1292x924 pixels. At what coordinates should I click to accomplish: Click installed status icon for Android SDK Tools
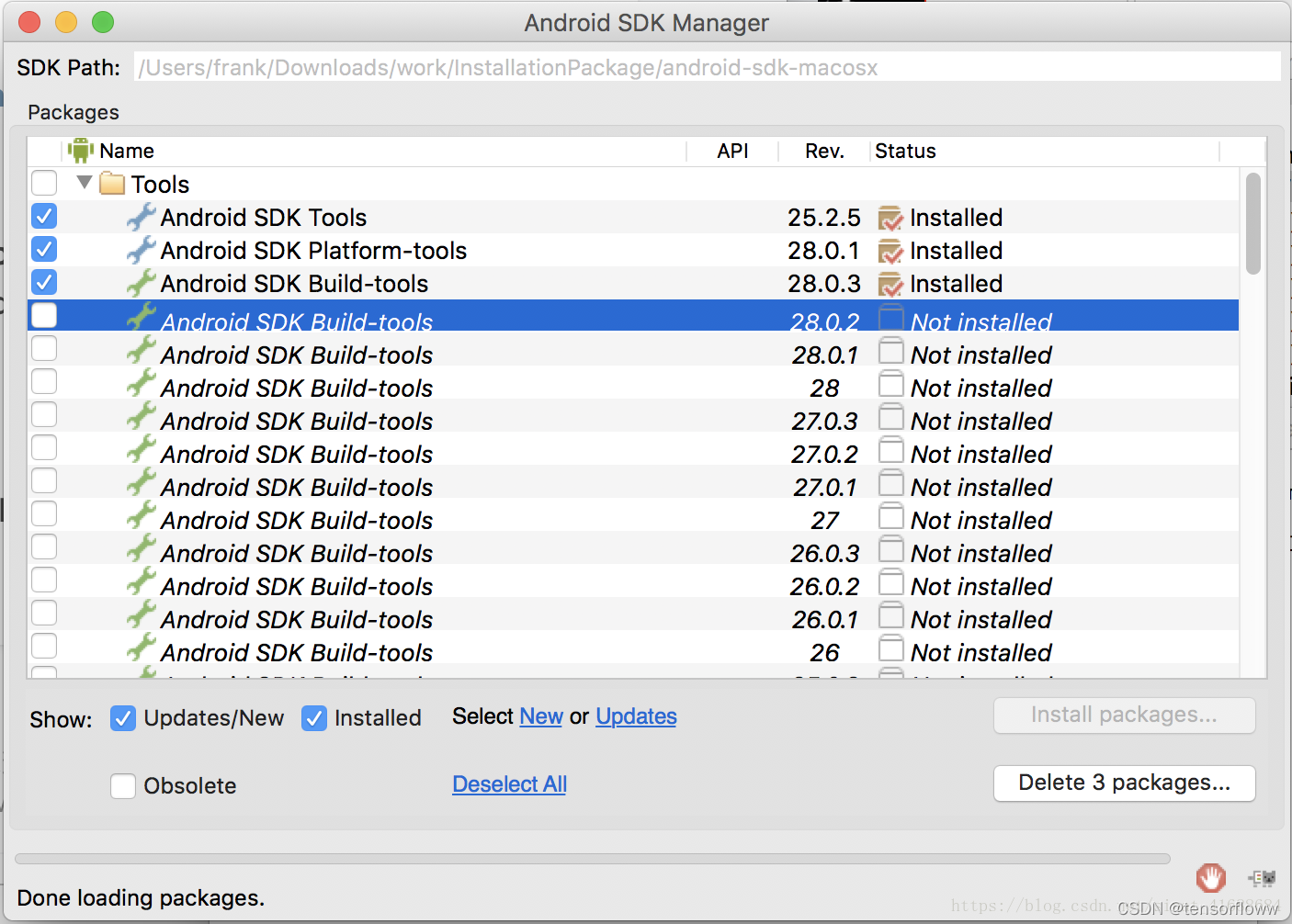tap(890, 219)
